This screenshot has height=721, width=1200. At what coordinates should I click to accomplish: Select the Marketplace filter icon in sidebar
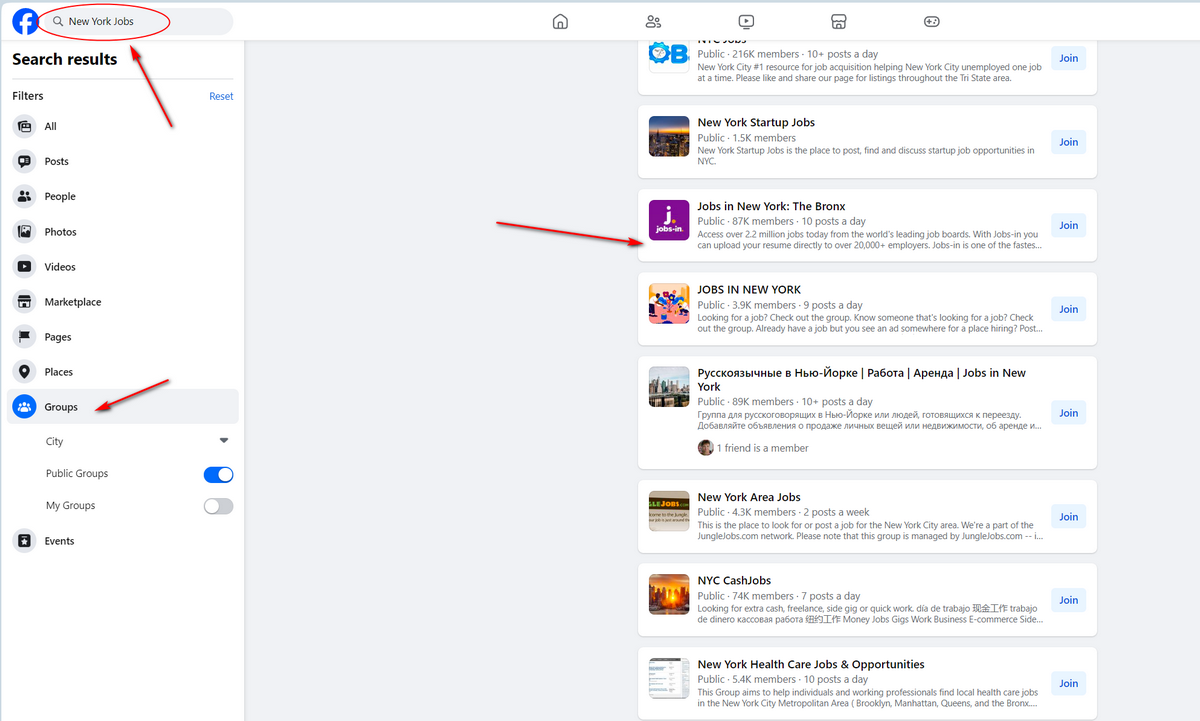(24, 302)
